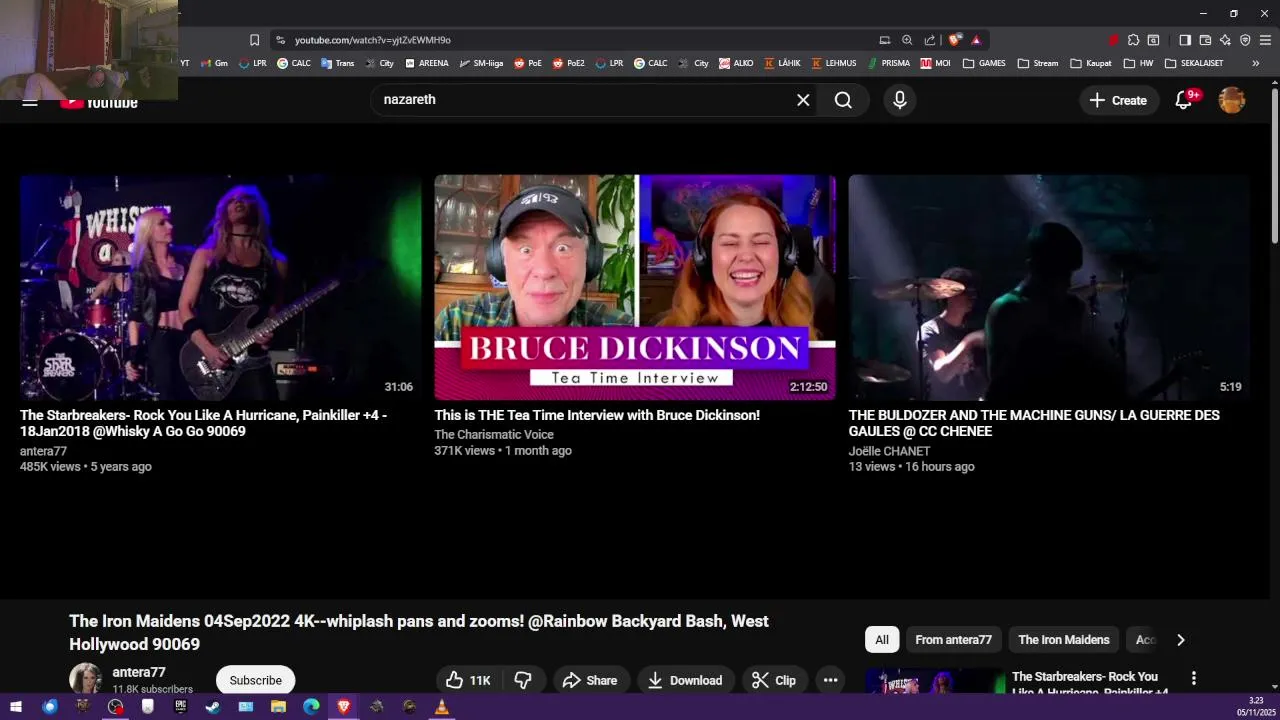The width and height of the screenshot is (1280, 720).
Task: Expand the GAMES bookmarks folder
Action: (984, 63)
